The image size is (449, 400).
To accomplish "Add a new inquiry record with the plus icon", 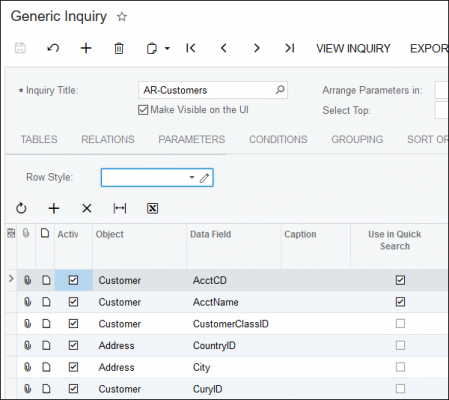I will click(x=86, y=48).
